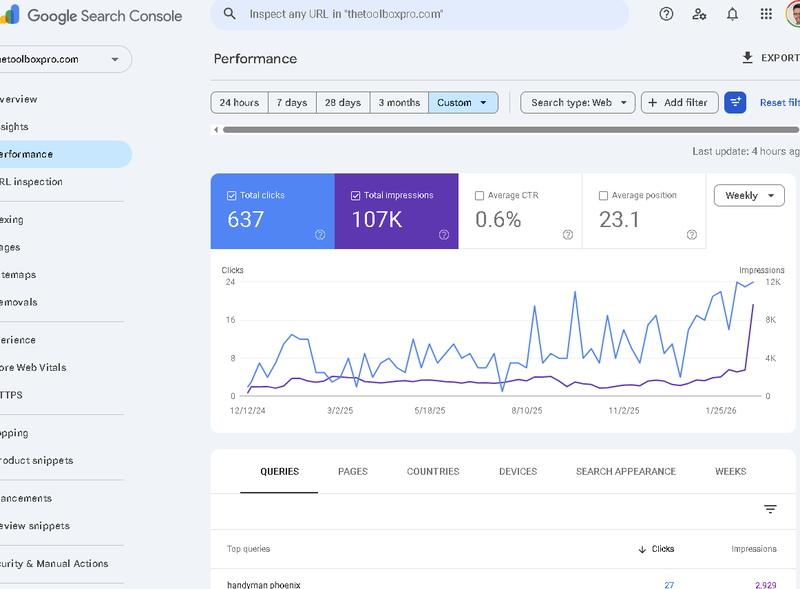
Task: Enable the Average position metric checkbox
Action: (605, 195)
